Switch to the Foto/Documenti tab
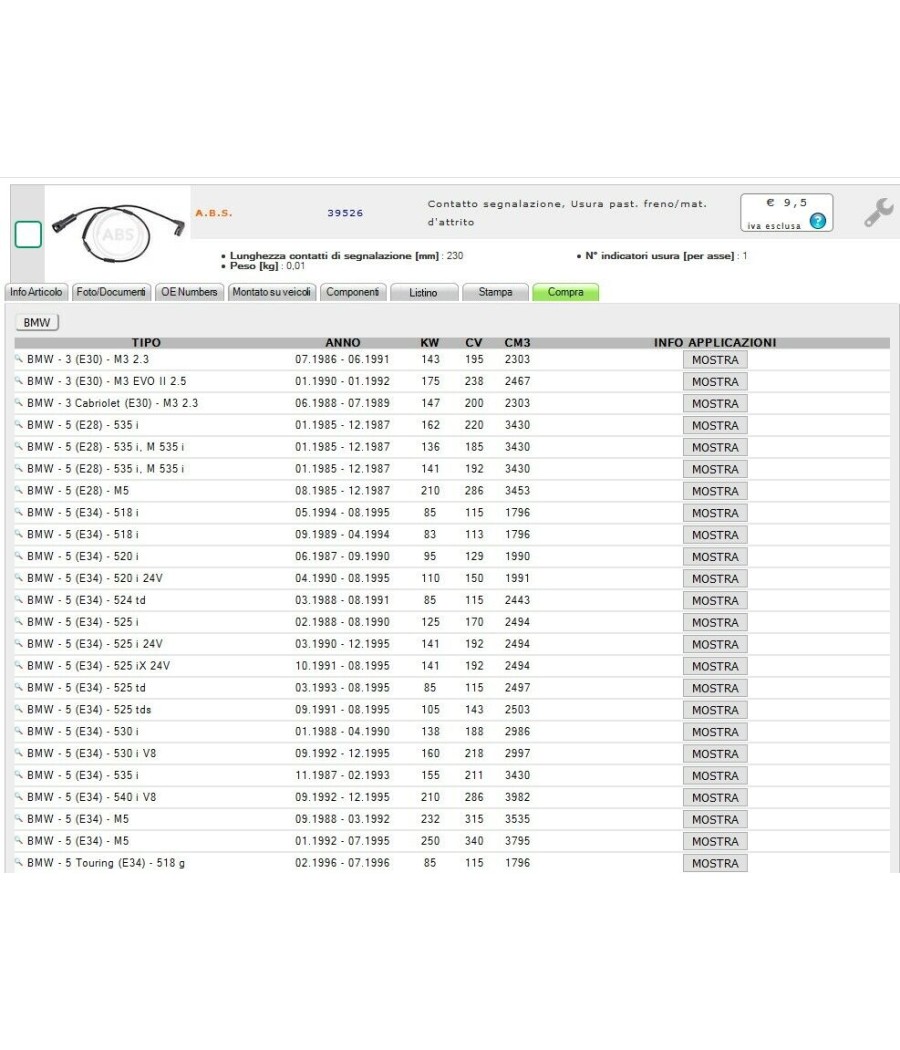Screen dimensions: 900x1050 pos(111,292)
